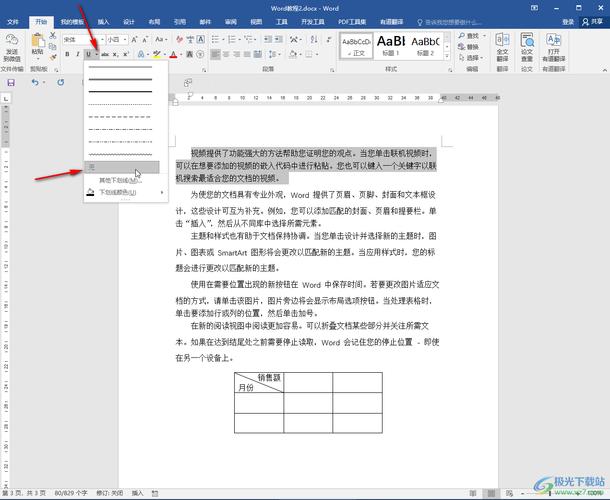Screen dimensions: 610x500
Task: Toggle Center paragraph alignment
Action: click(x=226, y=54)
